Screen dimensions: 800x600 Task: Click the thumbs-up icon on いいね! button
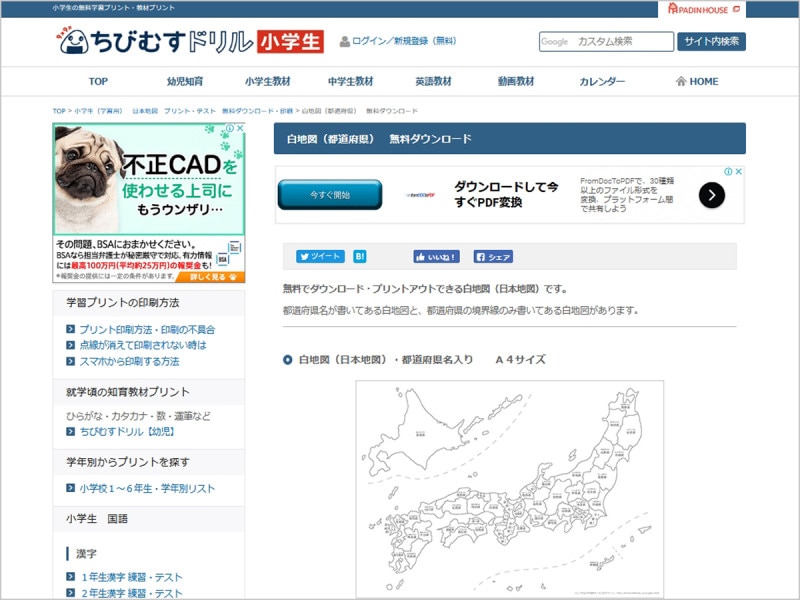(423, 257)
